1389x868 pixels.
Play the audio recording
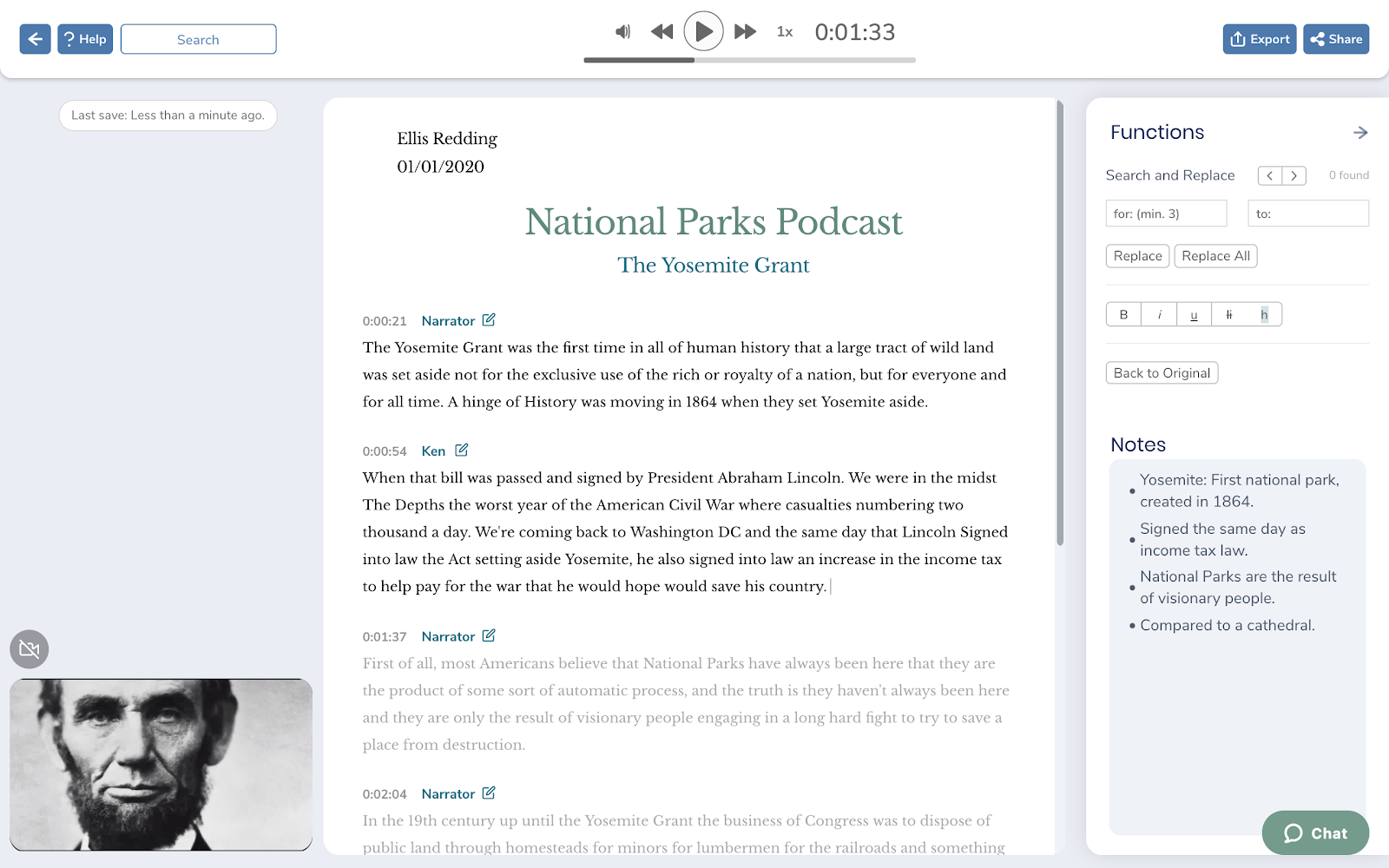tap(703, 31)
